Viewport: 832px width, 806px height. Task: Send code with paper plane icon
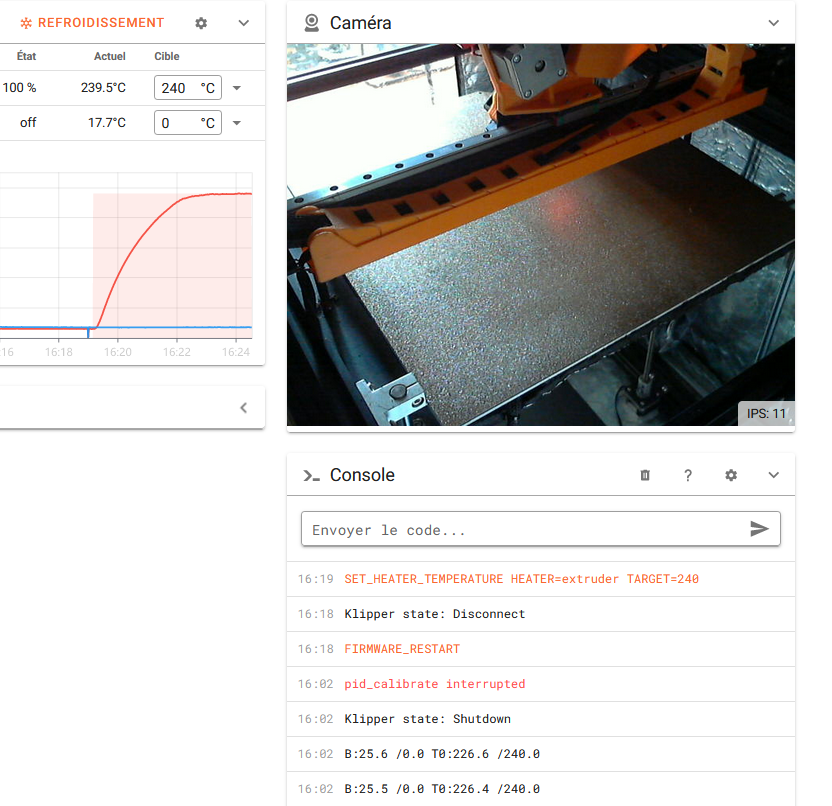759,529
